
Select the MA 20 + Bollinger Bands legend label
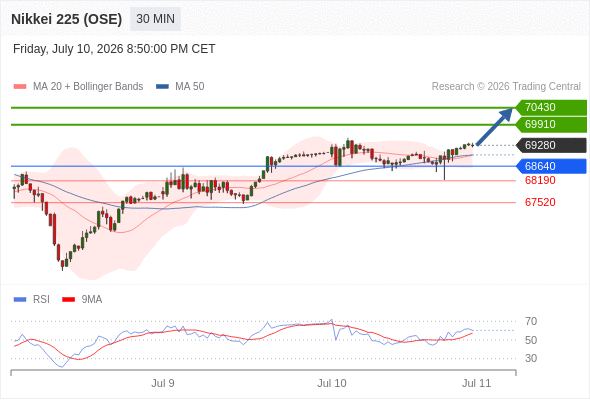(88, 87)
